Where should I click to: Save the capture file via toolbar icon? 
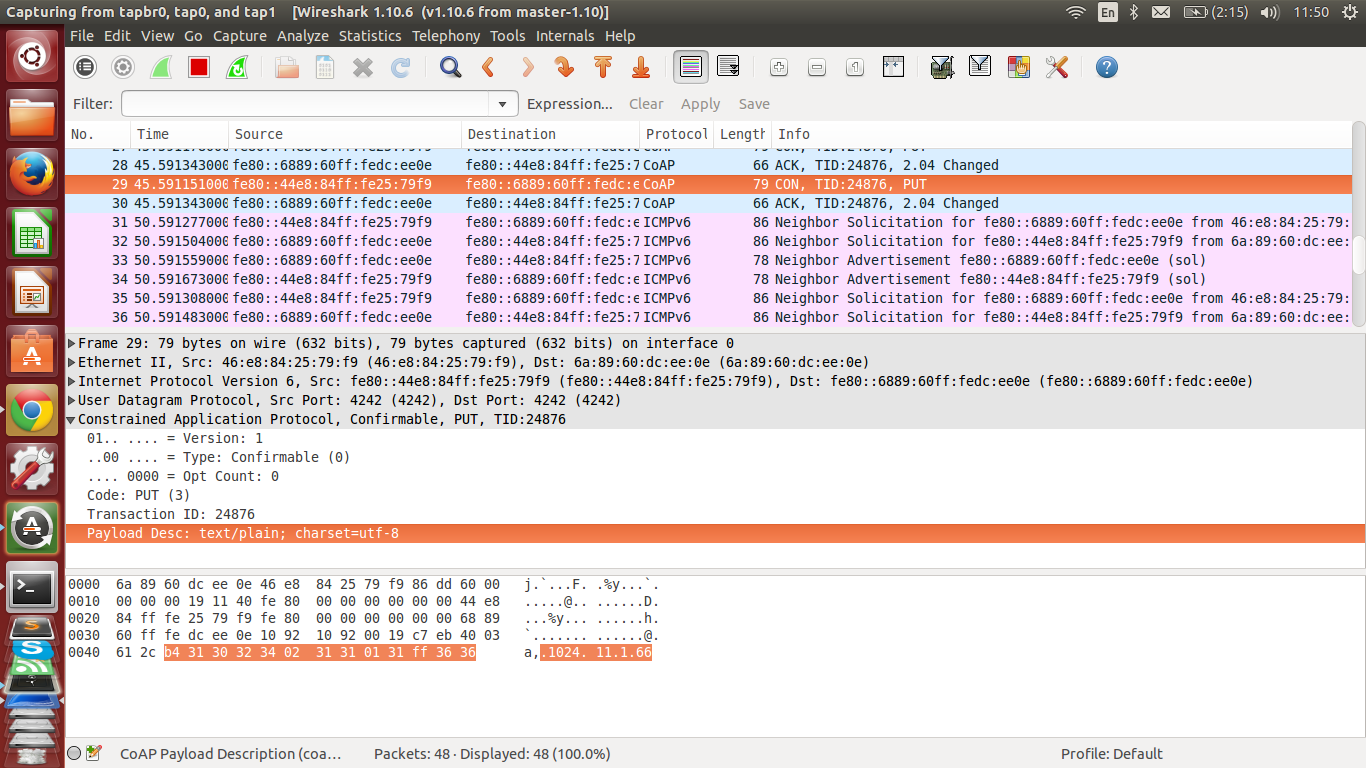click(x=325, y=67)
